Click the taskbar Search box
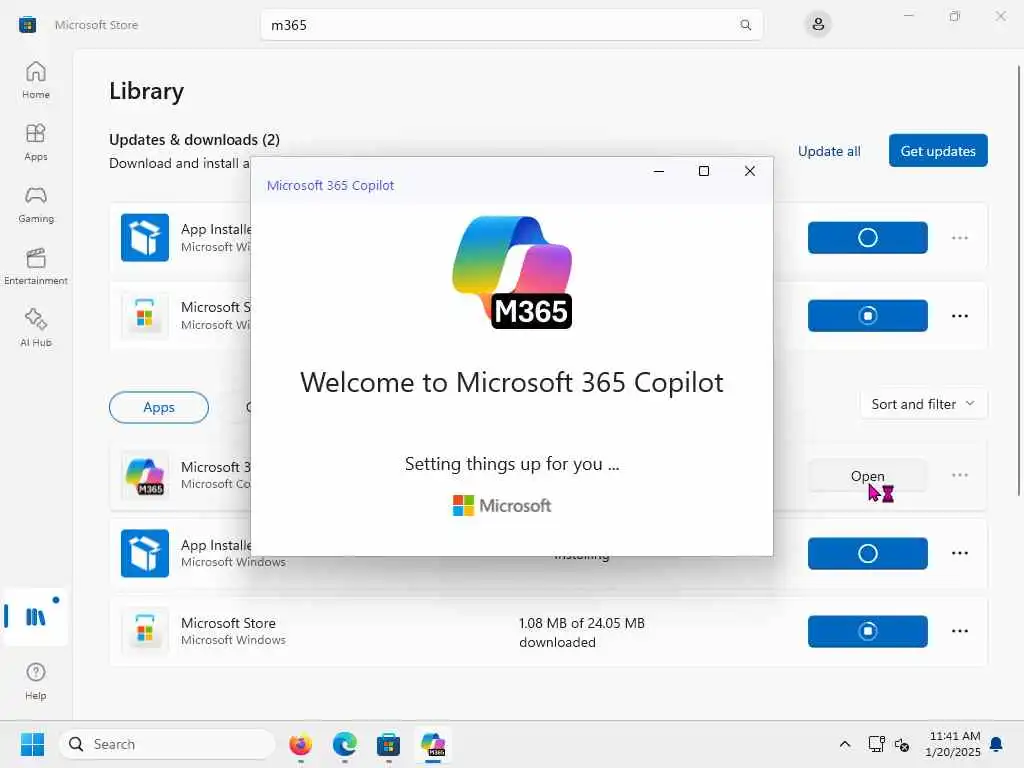 coord(167,744)
